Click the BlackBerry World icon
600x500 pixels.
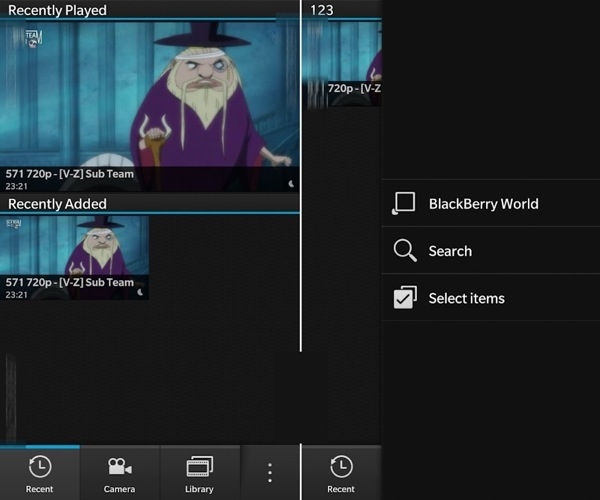(x=404, y=203)
